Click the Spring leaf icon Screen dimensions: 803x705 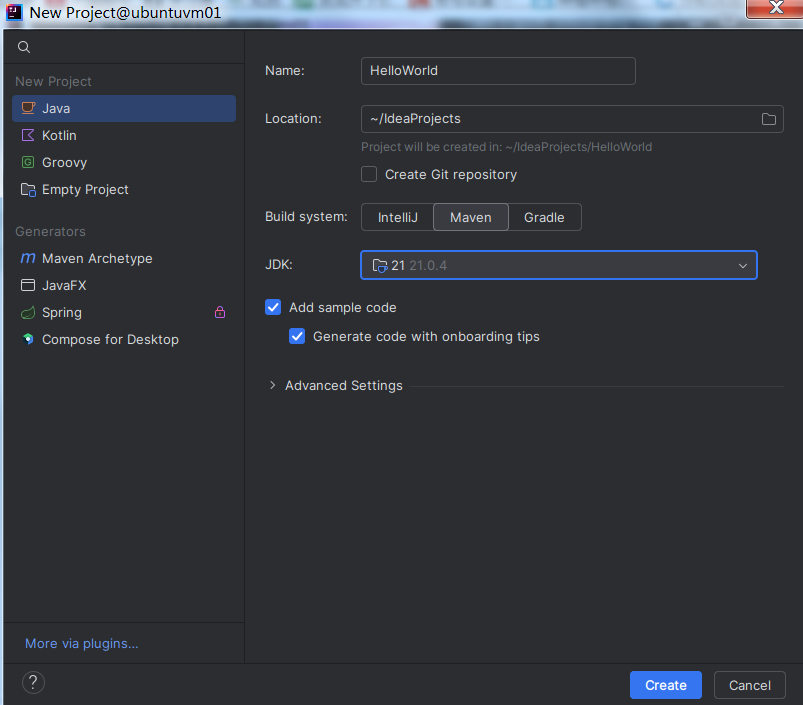pos(28,312)
